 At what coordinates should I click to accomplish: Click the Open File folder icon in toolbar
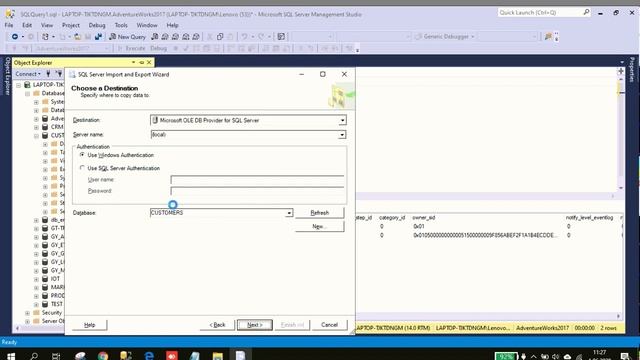(78, 37)
